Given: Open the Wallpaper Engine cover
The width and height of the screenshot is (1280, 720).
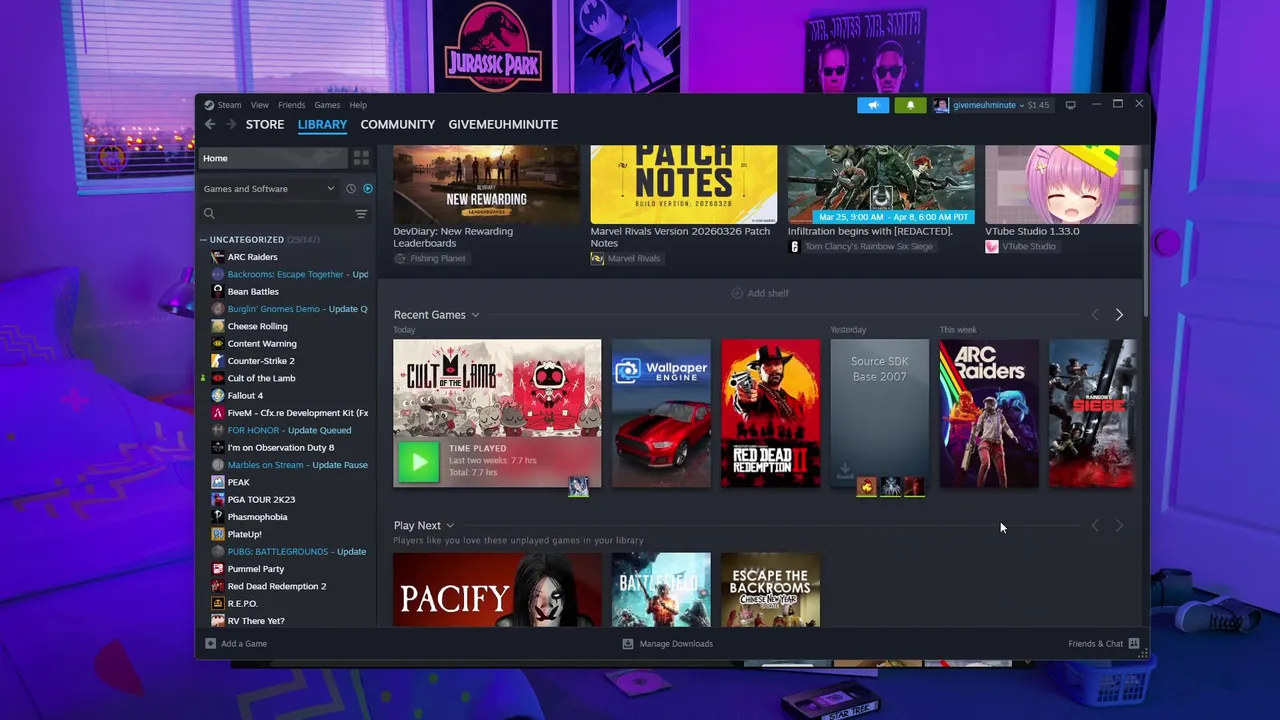Looking at the screenshot, I should click(x=661, y=413).
